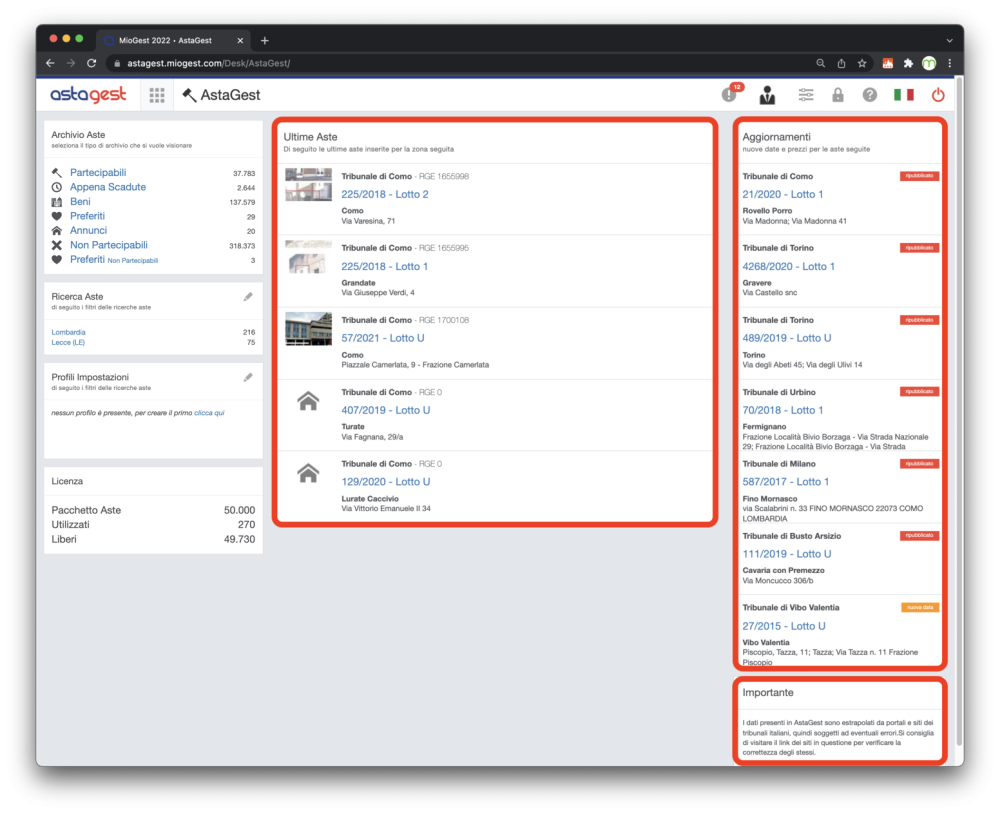Click the ripubblicato badge on Tribunale di Urbino
The height and width of the screenshot is (814, 1000).
919,392
